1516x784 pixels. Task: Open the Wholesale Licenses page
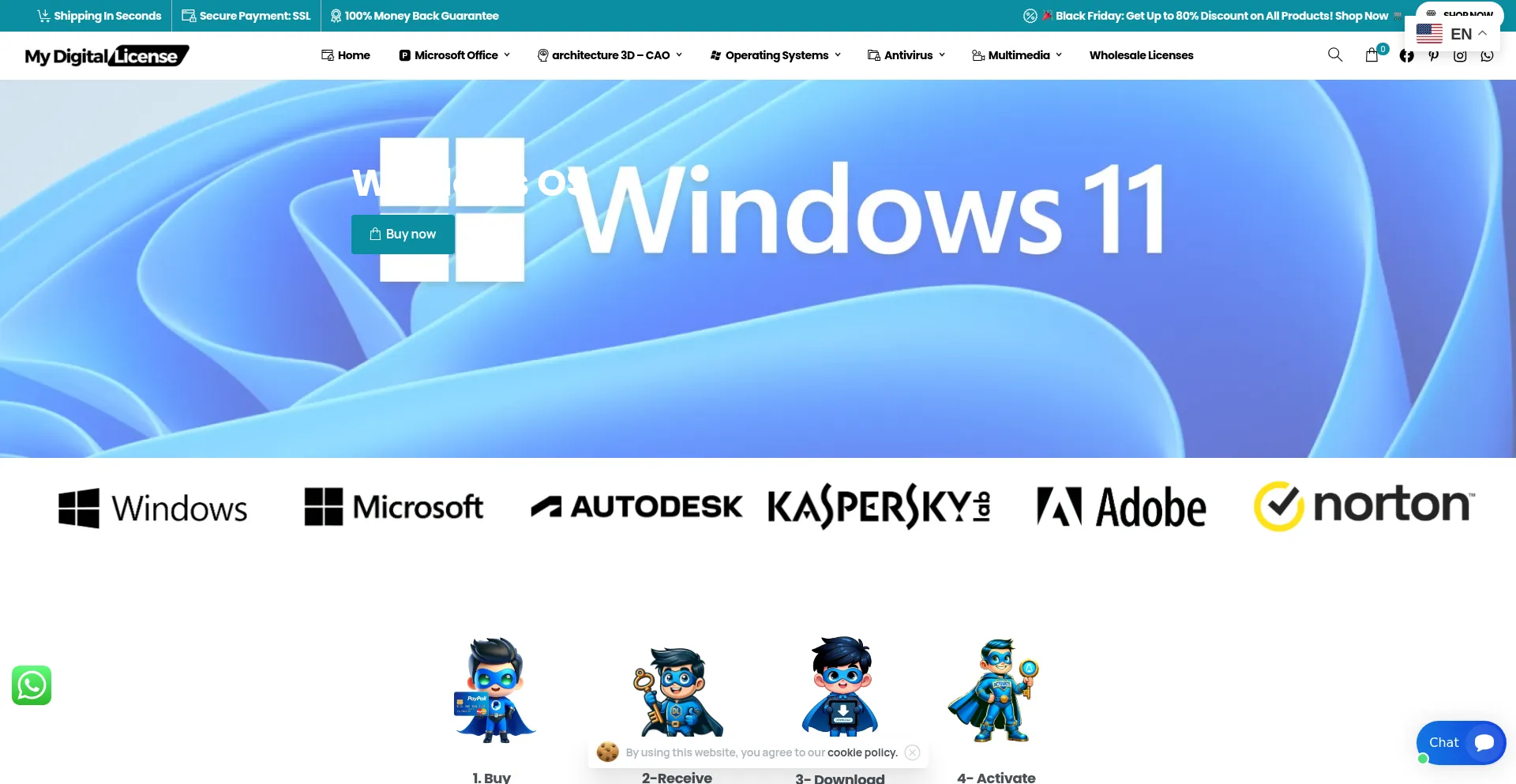tap(1142, 54)
